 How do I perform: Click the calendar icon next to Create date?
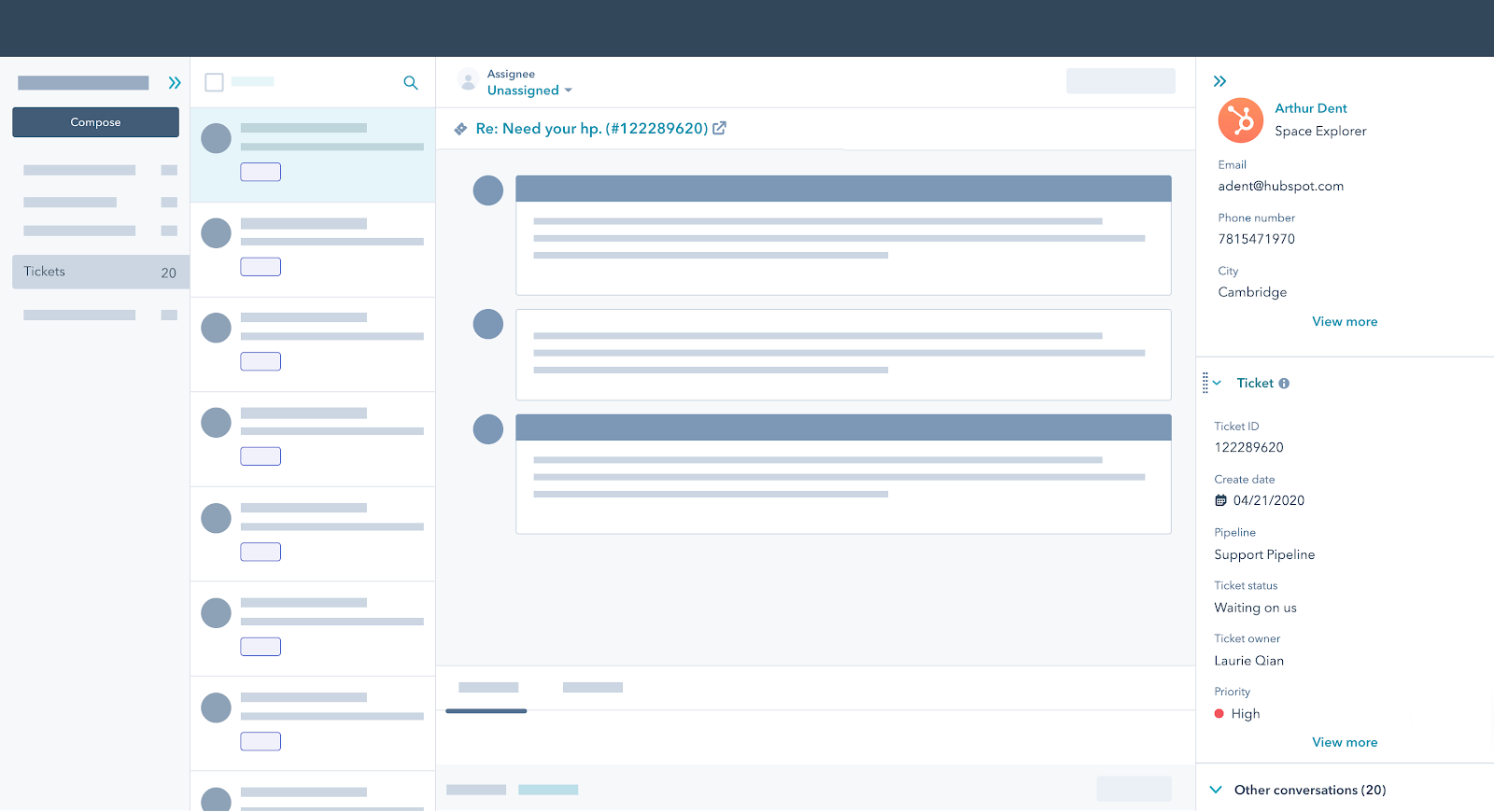click(1220, 501)
